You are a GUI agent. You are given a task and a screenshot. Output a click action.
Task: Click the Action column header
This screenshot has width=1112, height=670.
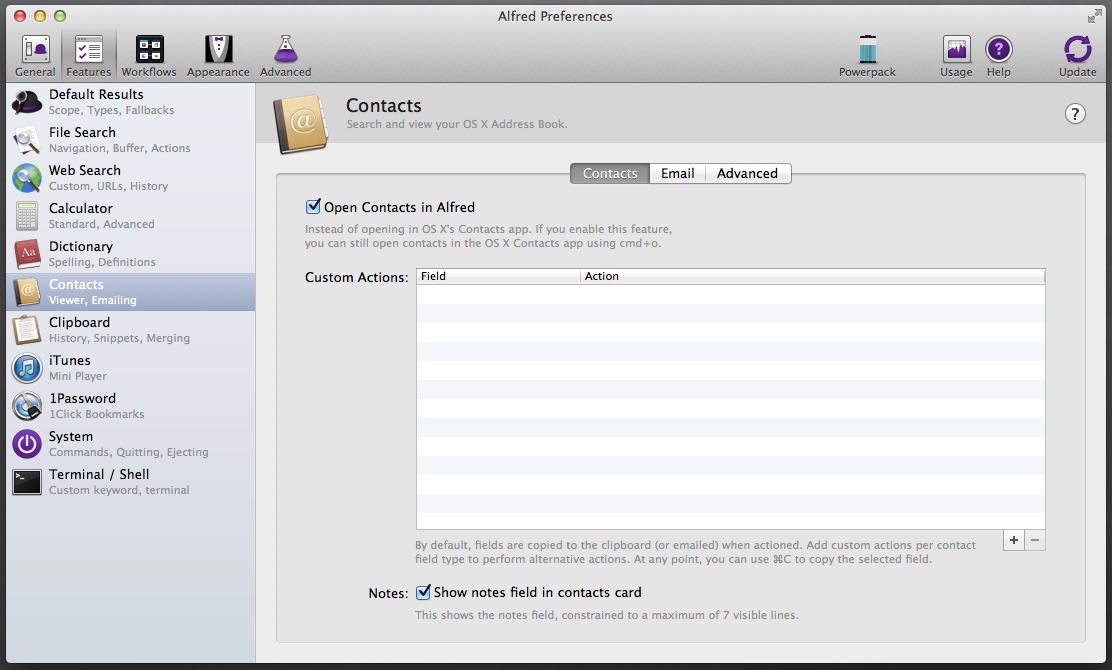click(x=813, y=276)
